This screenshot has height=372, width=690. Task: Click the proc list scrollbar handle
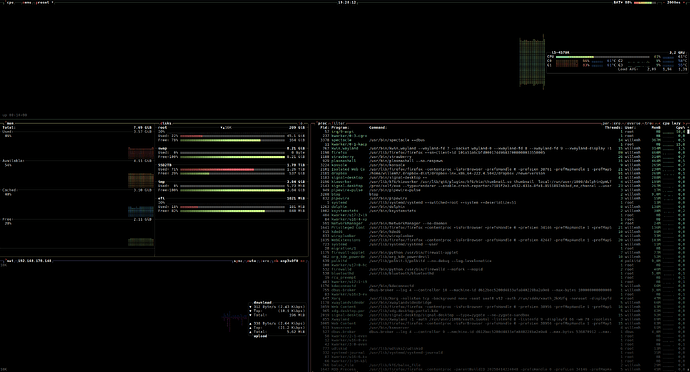click(688, 131)
